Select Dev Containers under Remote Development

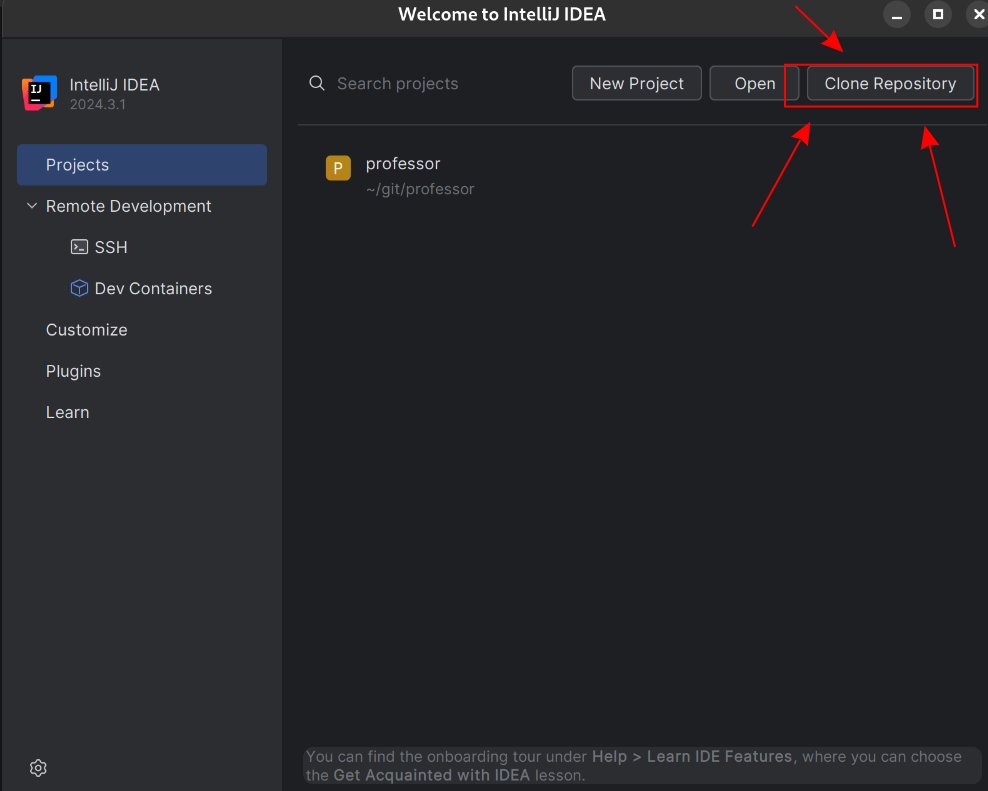tap(153, 289)
